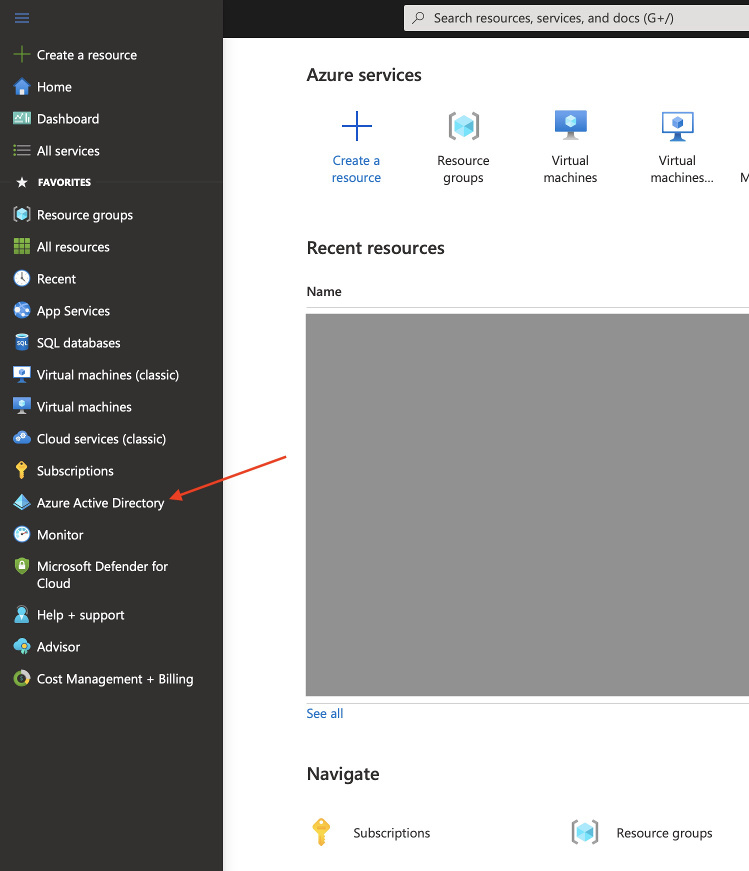Image resolution: width=749 pixels, height=871 pixels.
Task: Click the Dashboard chart icon in sidebar
Action: tap(22, 118)
